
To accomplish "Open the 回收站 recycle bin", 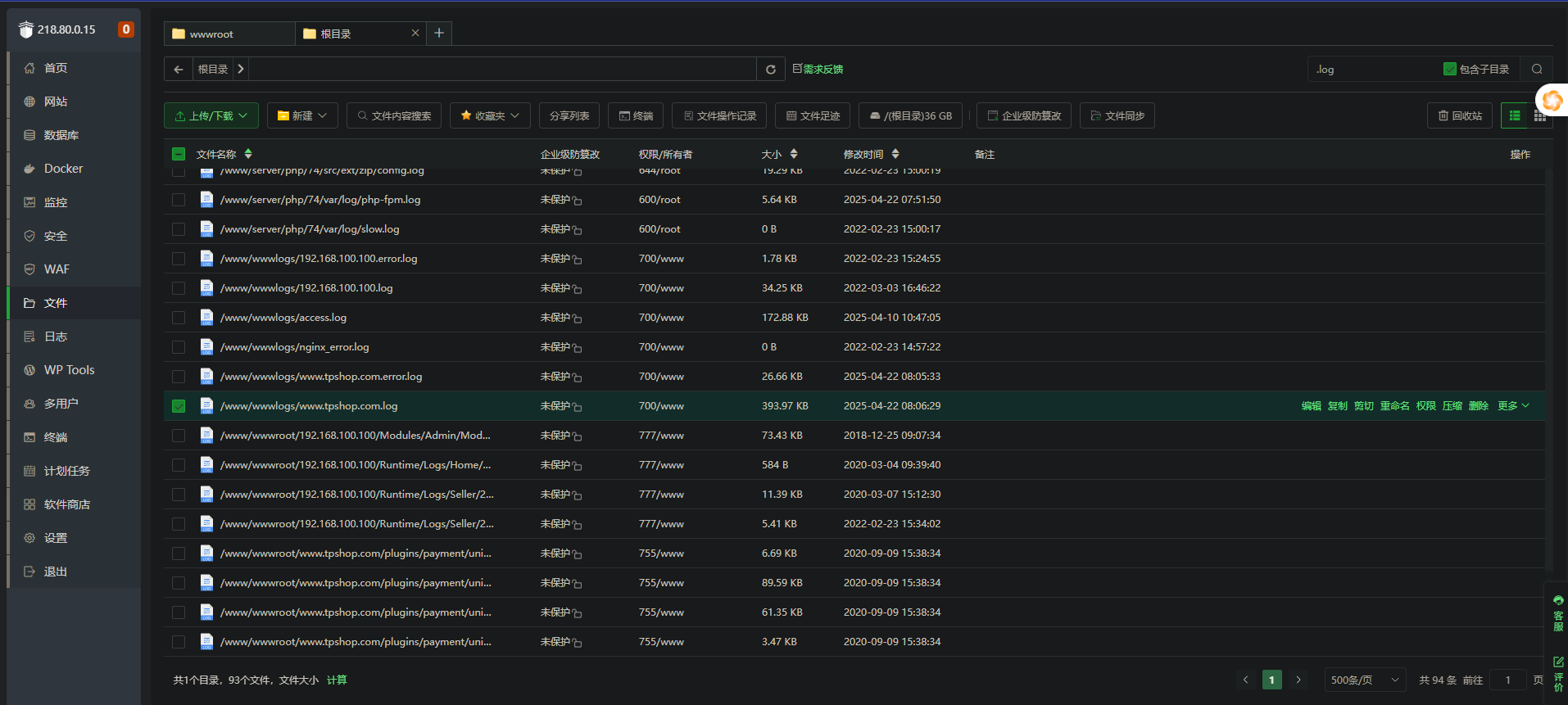I will 1460,115.
